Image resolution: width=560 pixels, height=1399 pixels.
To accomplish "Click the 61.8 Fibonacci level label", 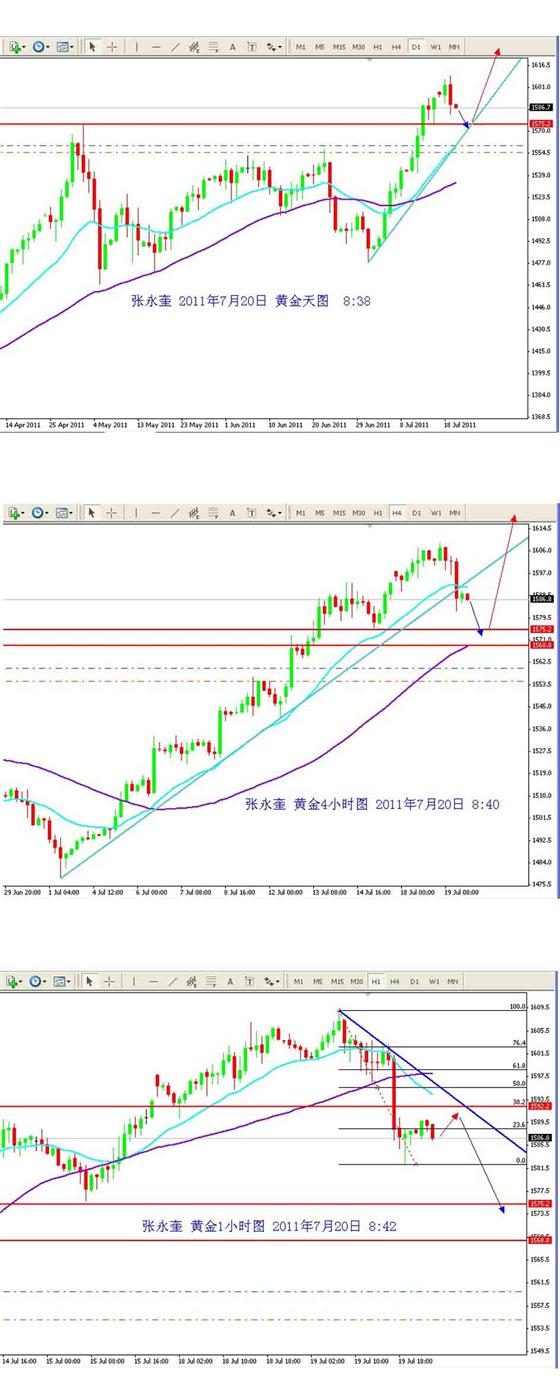I will tap(520, 1068).
